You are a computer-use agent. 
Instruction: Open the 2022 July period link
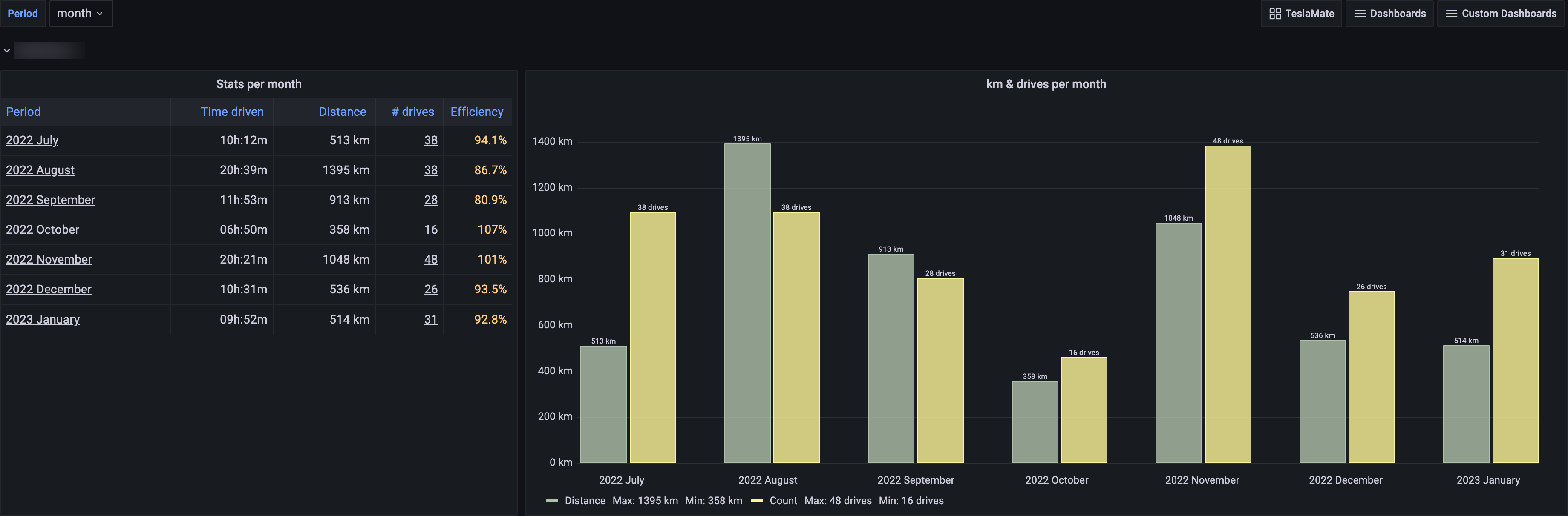[32, 140]
